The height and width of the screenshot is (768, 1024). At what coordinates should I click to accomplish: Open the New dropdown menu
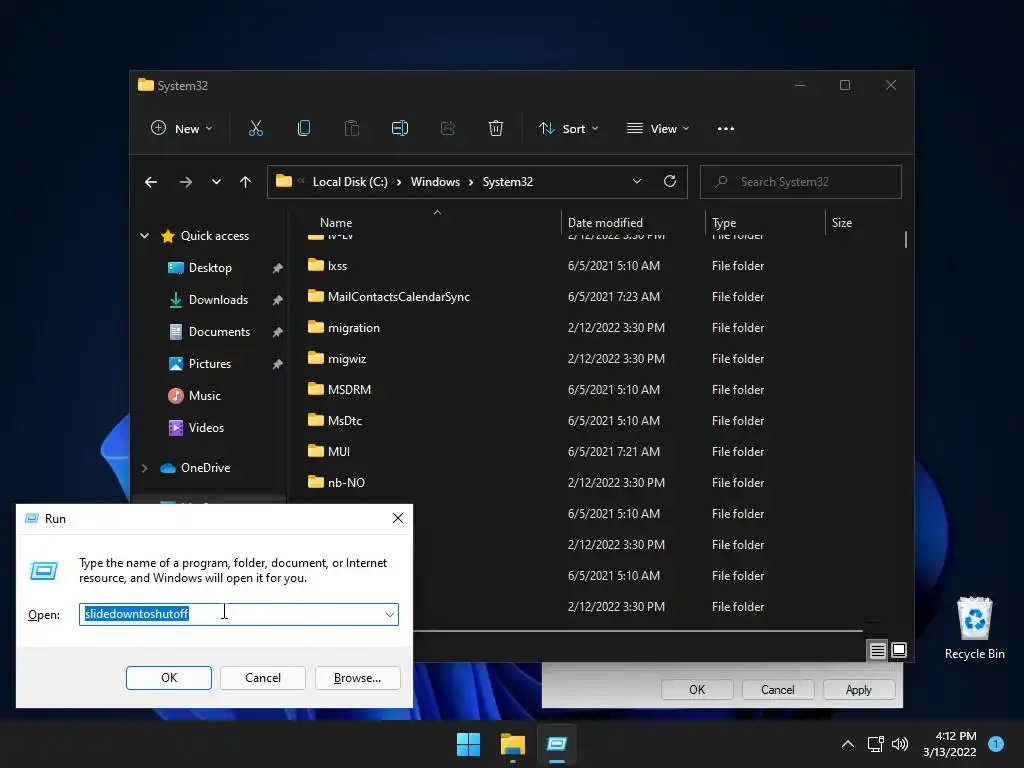coord(182,129)
